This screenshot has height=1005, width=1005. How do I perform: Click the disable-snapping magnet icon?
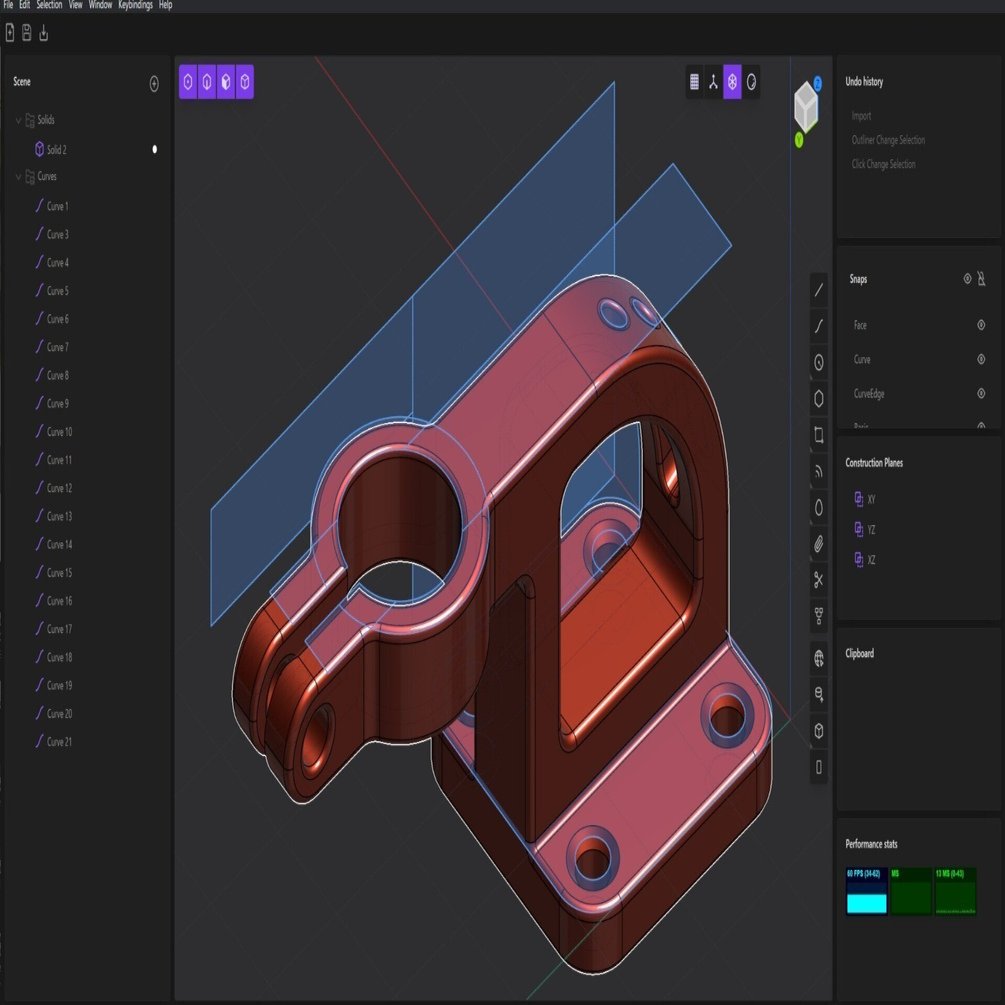[x=981, y=279]
